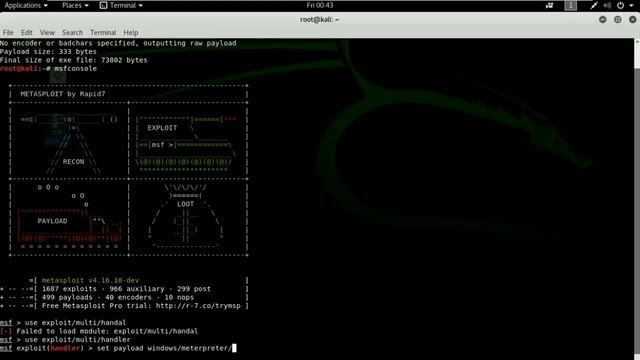Click 'No encoder or badchars specified' line
Screen dimensions: 640x360
[x=118, y=43]
